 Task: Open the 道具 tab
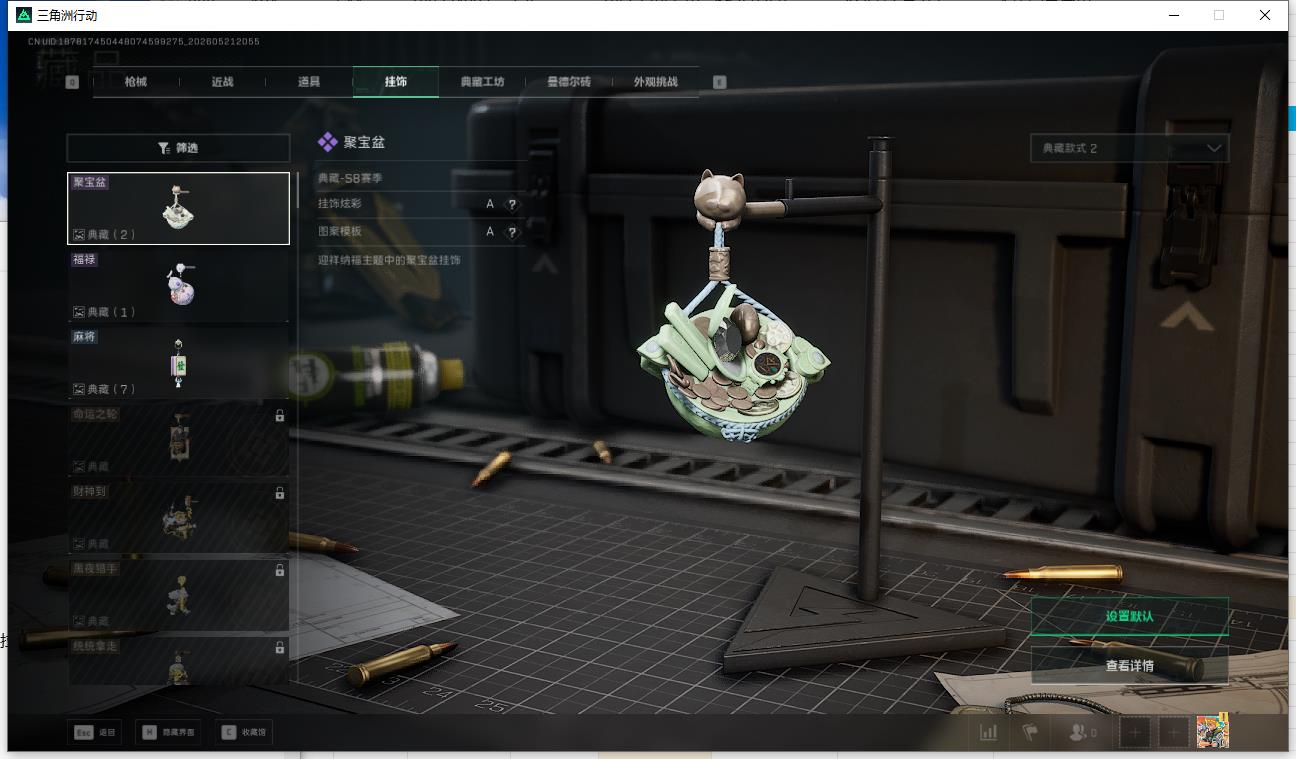(x=309, y=82)
